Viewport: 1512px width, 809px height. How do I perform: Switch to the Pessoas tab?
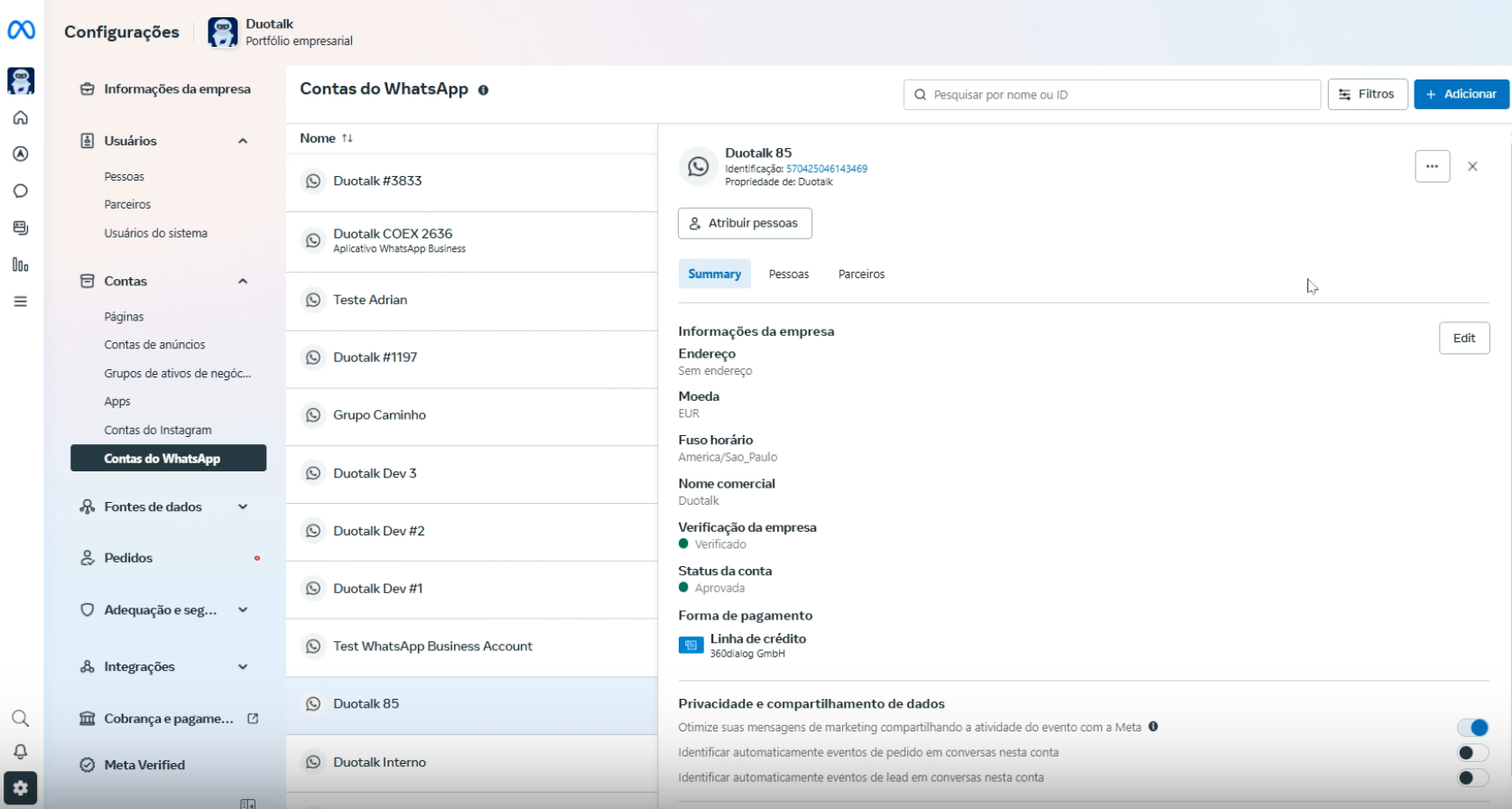click(789, 274)
